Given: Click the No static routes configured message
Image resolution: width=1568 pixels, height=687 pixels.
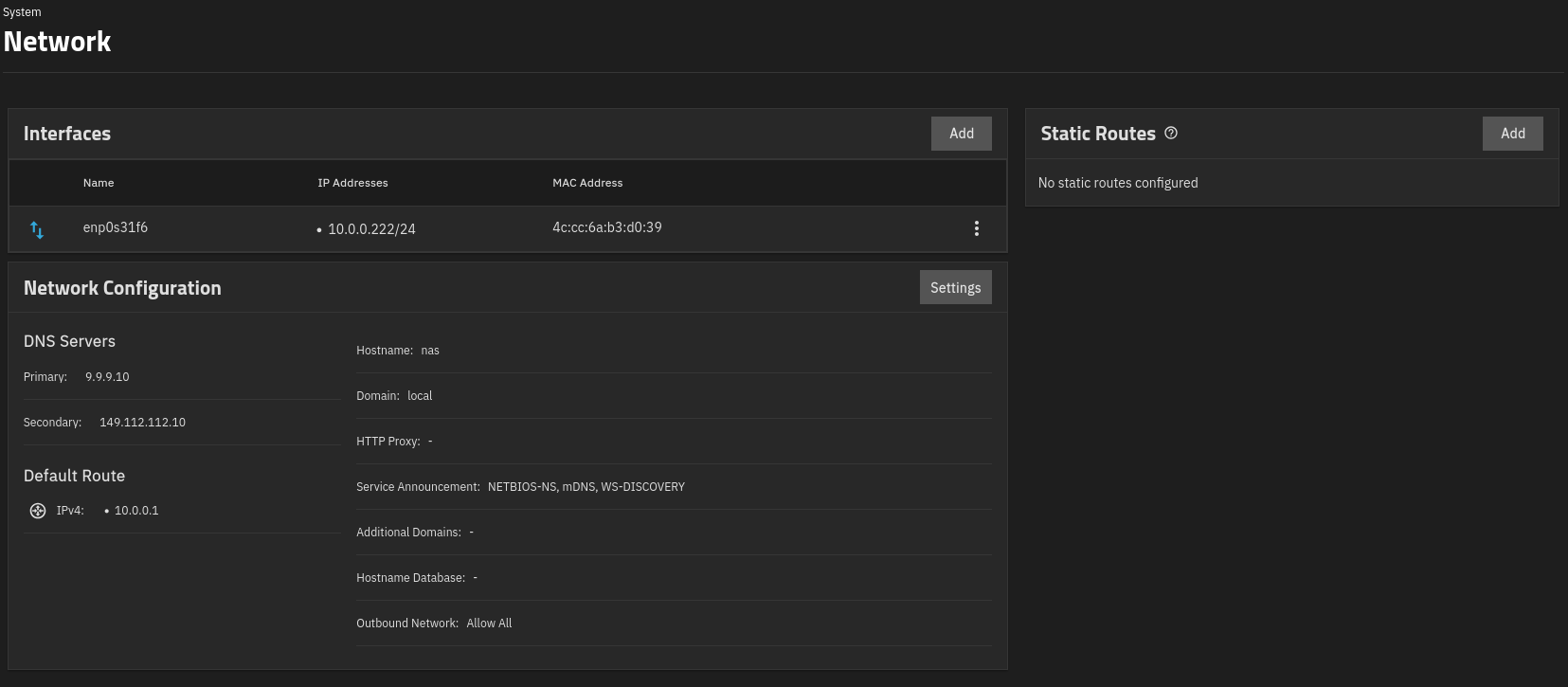Looking at the screenshot, I should (x=1118, y=183).
